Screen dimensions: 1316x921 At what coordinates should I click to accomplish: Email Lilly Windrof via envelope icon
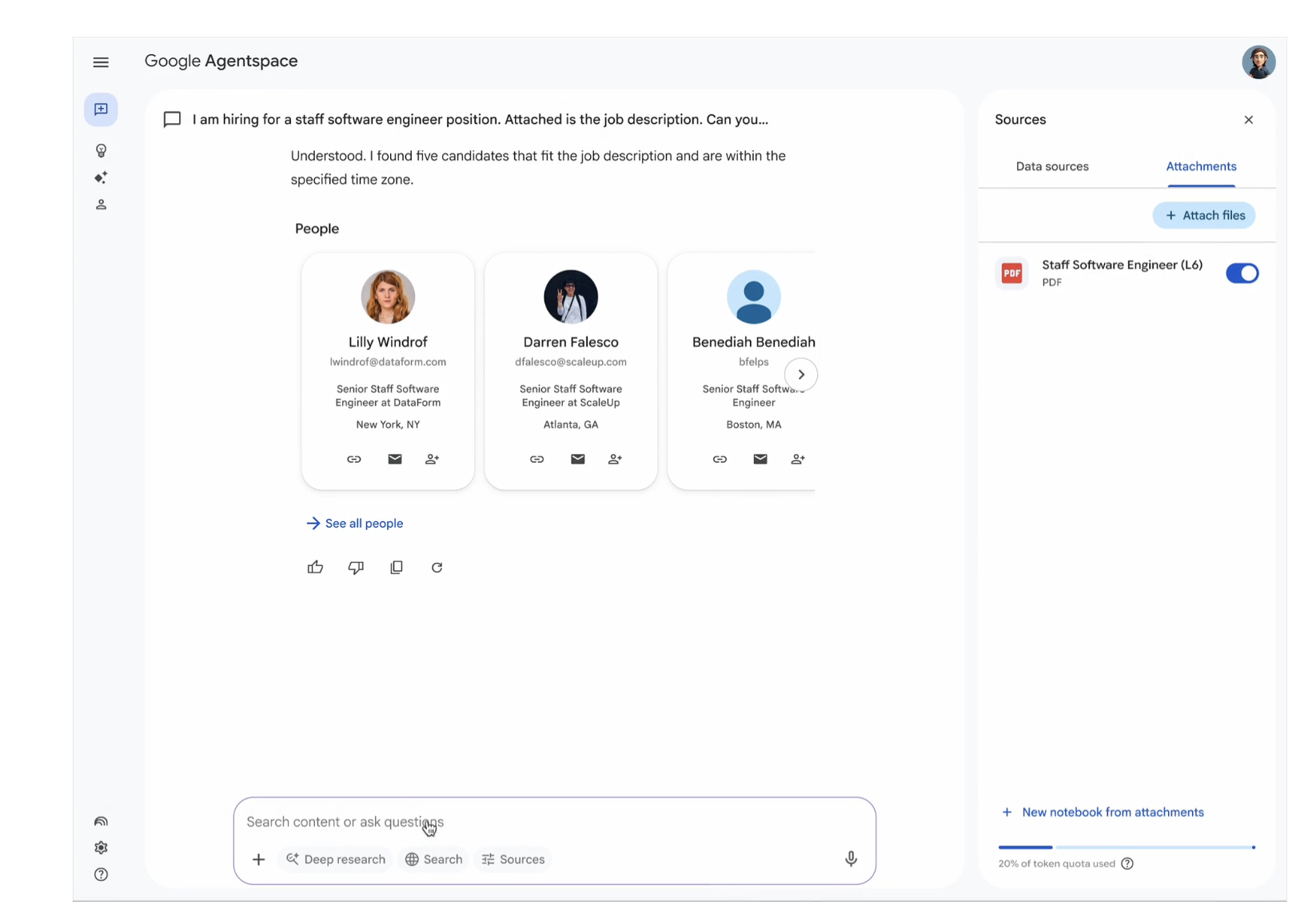point(395,459)
